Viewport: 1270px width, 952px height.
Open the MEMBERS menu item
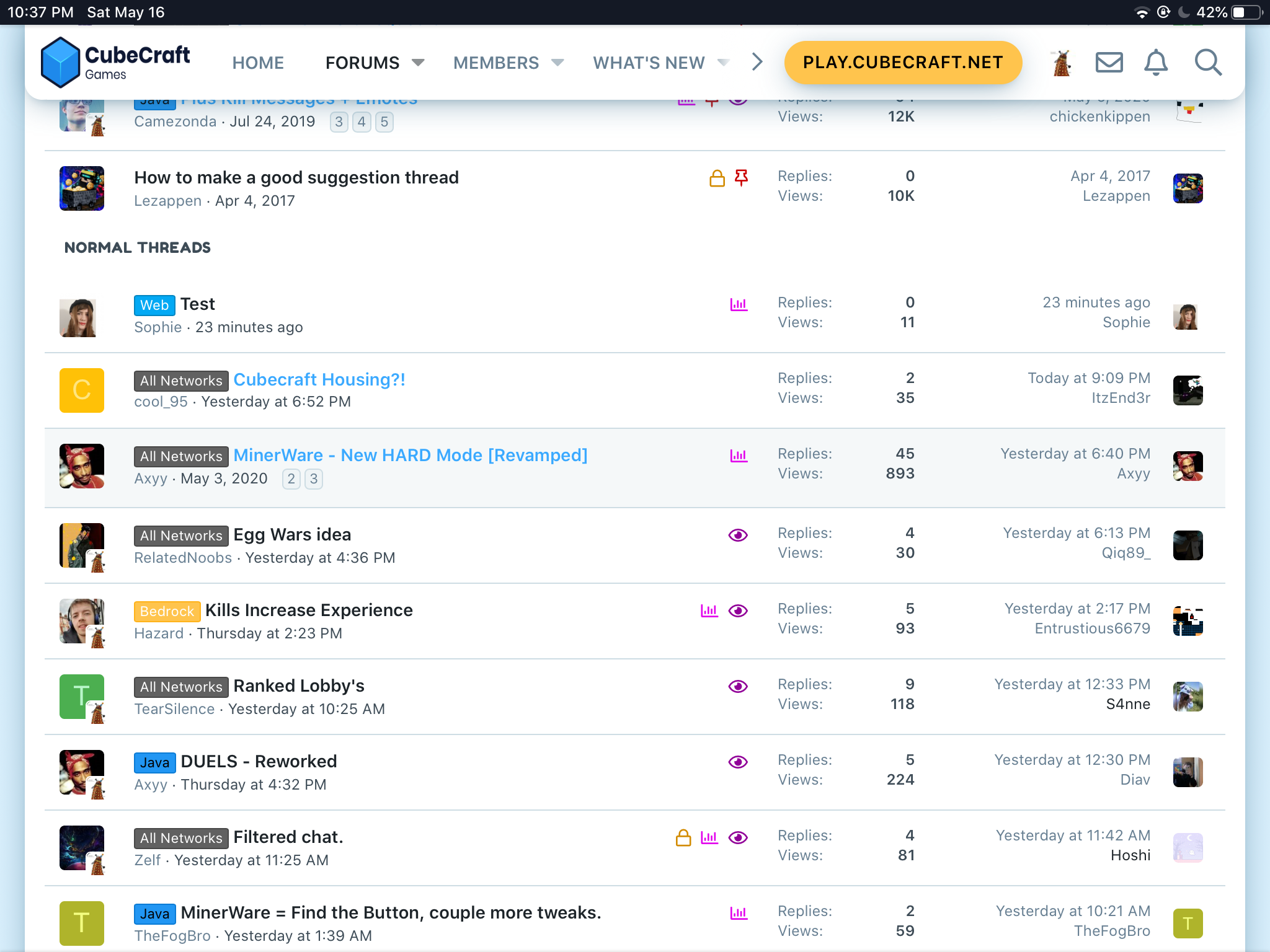(496, 63)
